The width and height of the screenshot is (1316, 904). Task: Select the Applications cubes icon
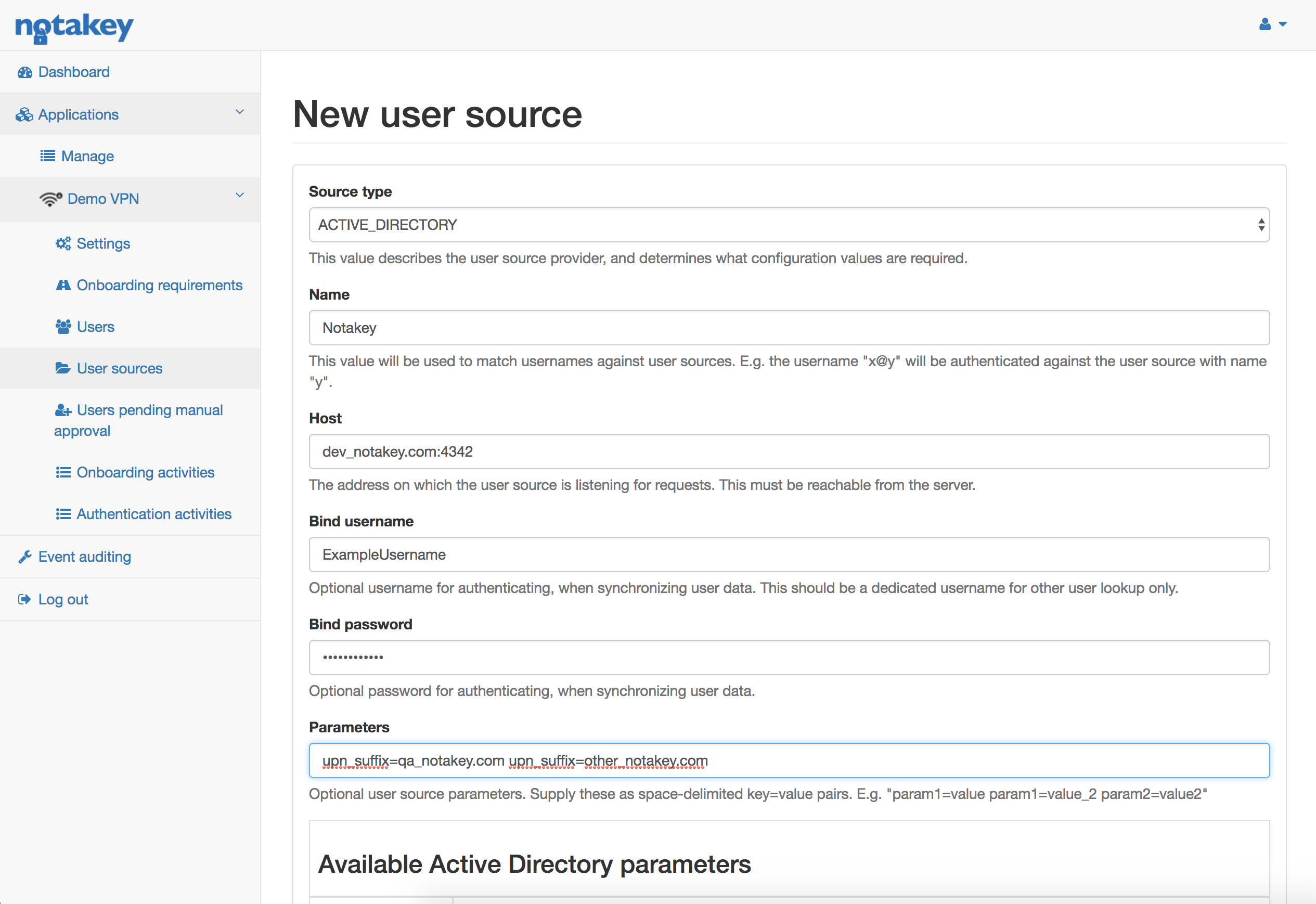pyautogui.click(x=24, y=114)
